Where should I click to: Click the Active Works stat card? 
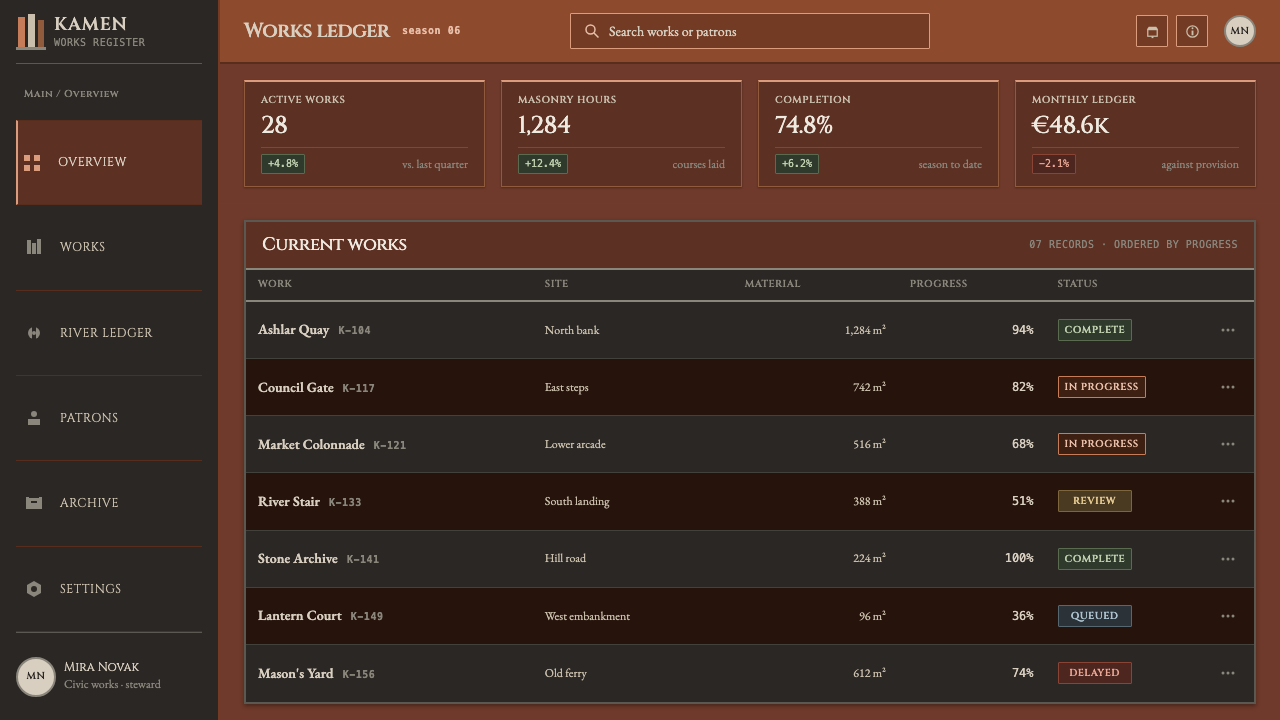click(x=364, y=133)
